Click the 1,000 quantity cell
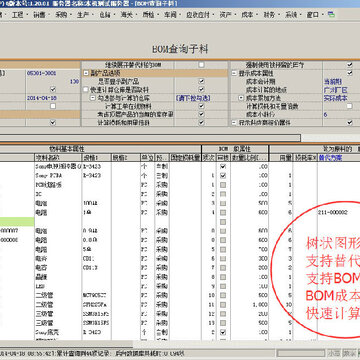Image resolution: width=360 pixels, height=360 pixels. pos(249,304)
